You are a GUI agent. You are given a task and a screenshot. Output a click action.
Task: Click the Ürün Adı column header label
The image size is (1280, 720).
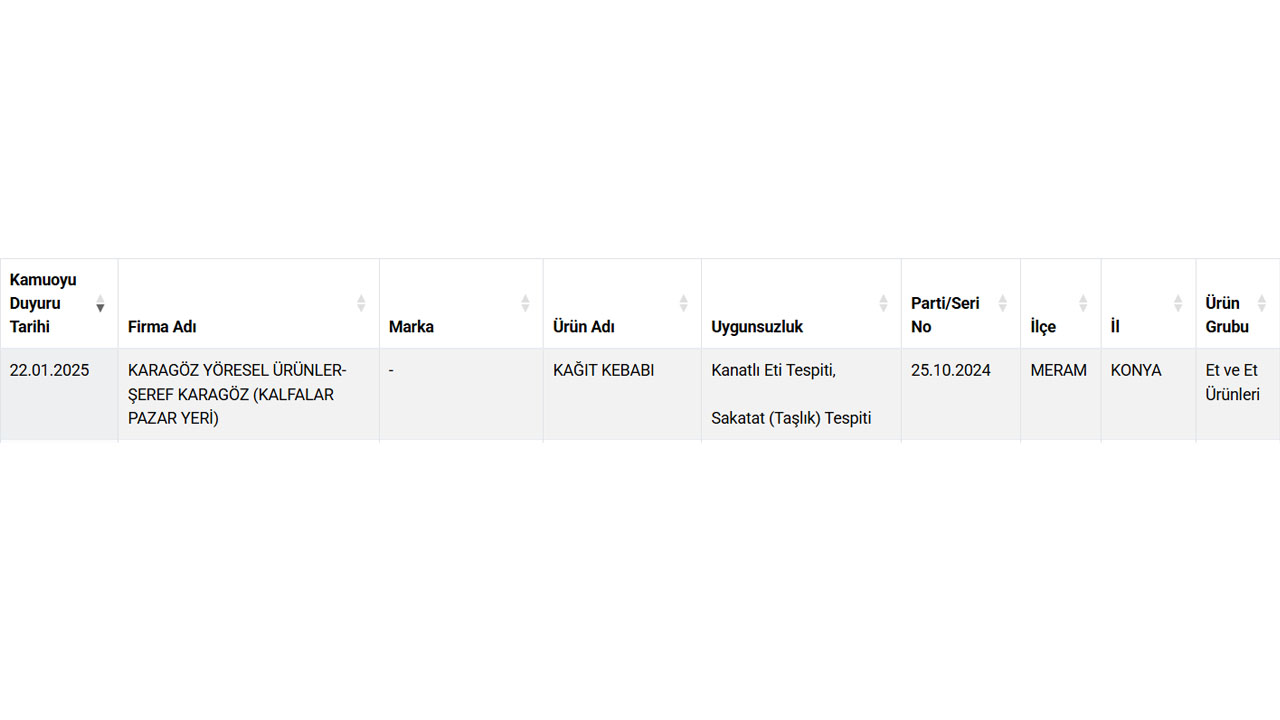584,327
